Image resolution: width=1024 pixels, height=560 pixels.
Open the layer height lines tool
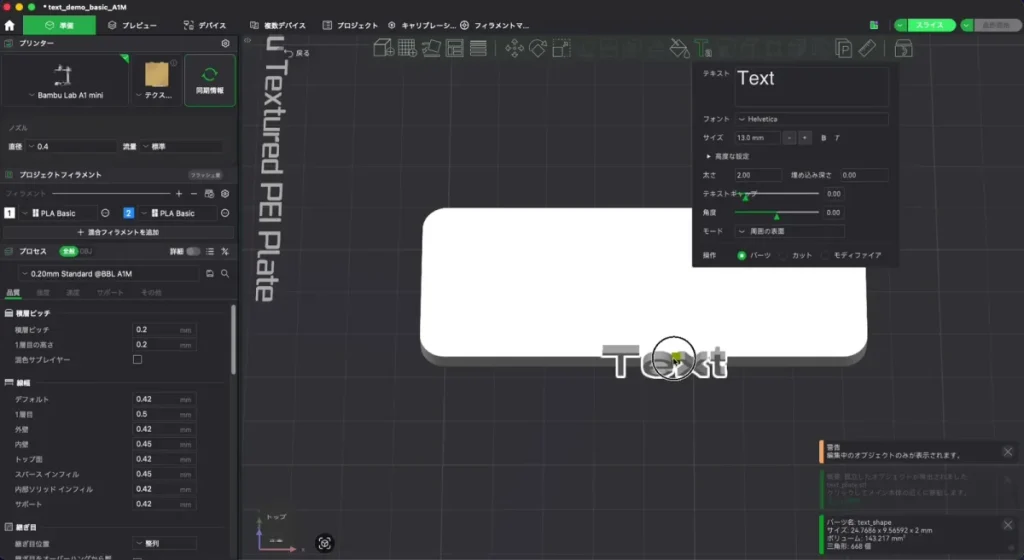point(478,48)
